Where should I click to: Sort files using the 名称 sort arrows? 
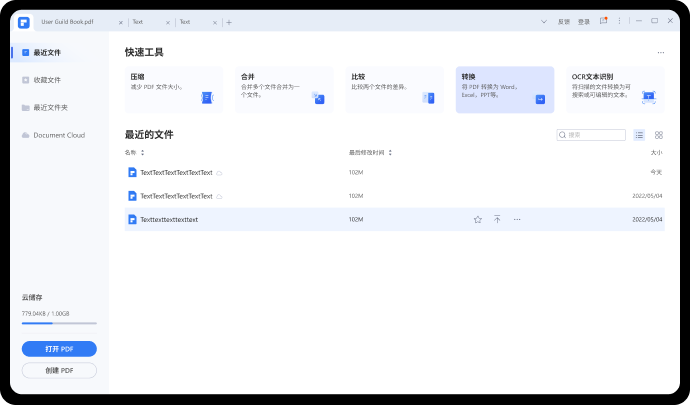click(x=143, y=153)
